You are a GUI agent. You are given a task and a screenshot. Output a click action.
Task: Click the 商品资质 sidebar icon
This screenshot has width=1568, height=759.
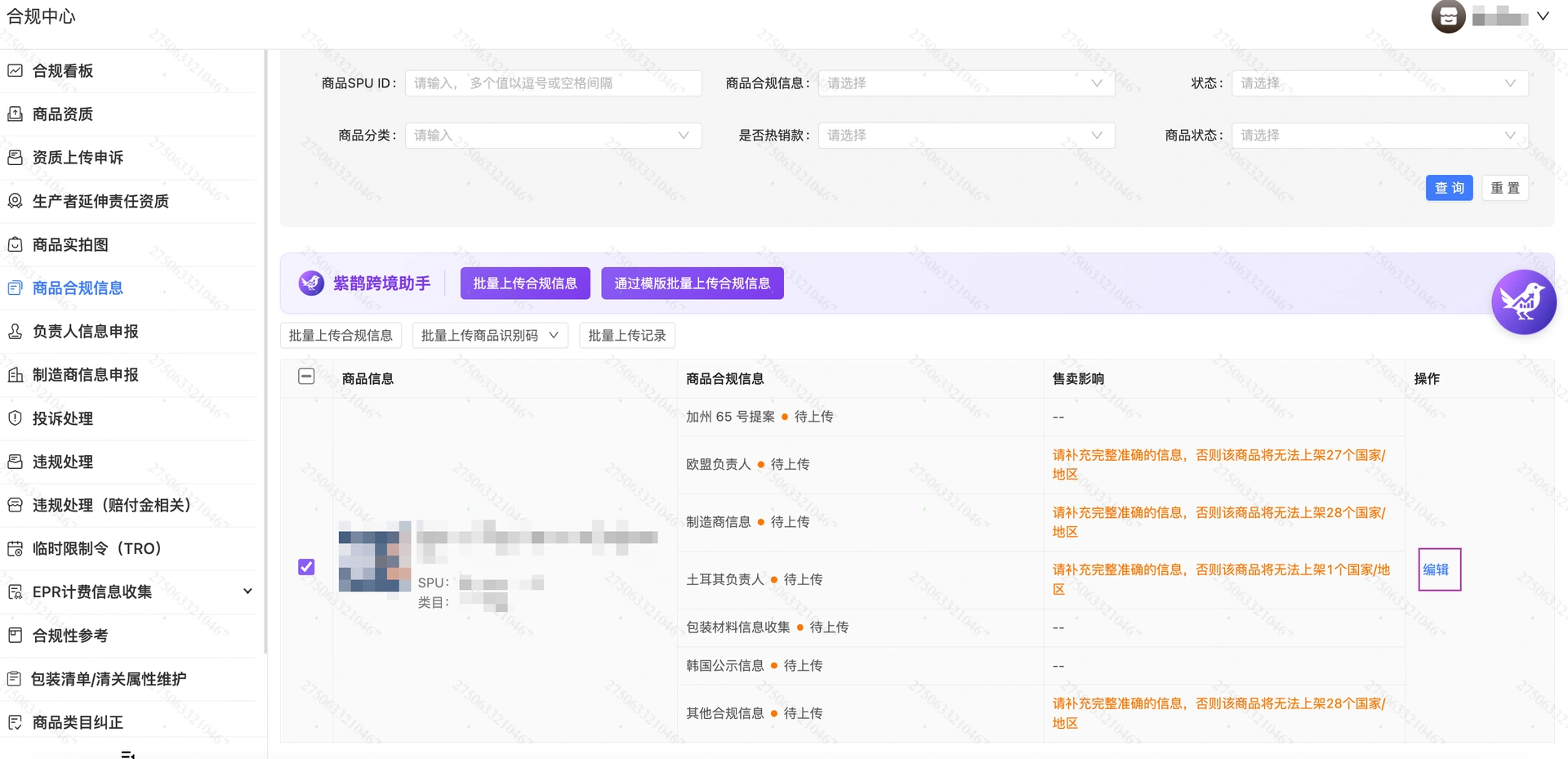pyautogui.click(x=15, y=114)
